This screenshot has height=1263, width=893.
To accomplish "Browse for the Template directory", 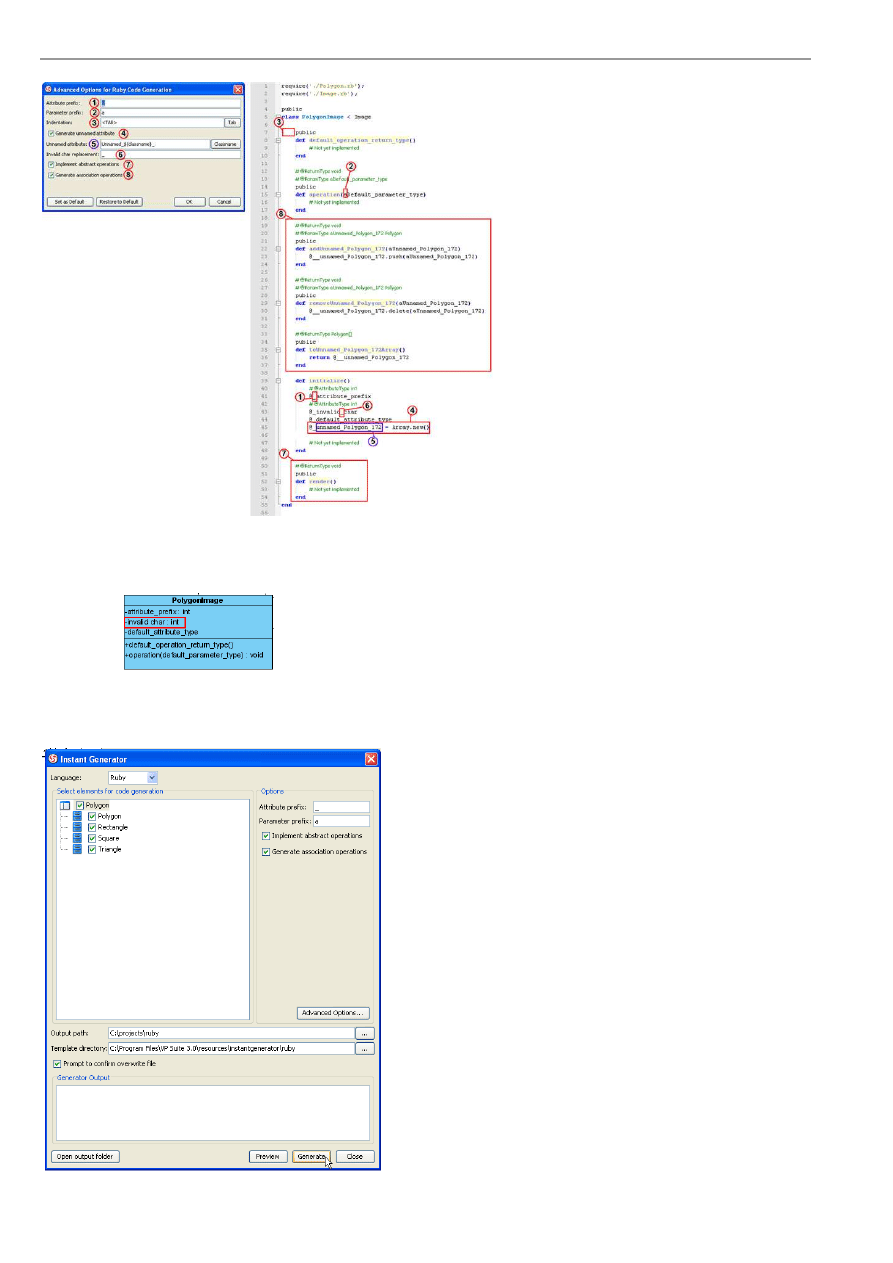I will (x=365, y=1049).
